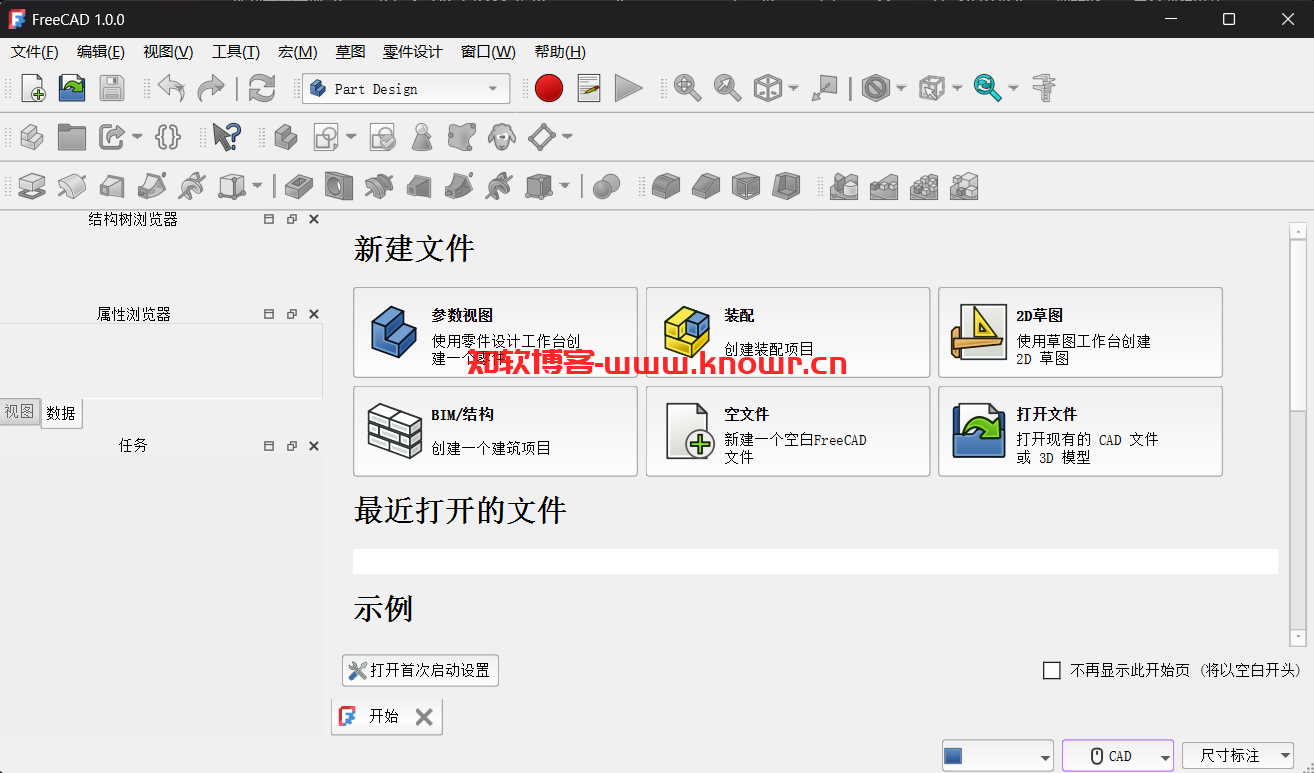Close the 开始 tab with X
Screen dimensions: 1314x773
[x=424, y=717]
